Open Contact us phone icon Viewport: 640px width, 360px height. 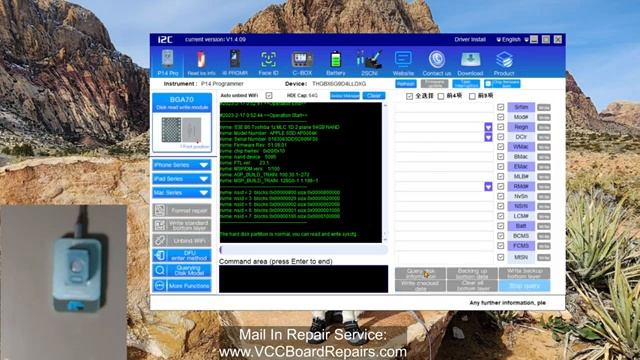(437, 62)
